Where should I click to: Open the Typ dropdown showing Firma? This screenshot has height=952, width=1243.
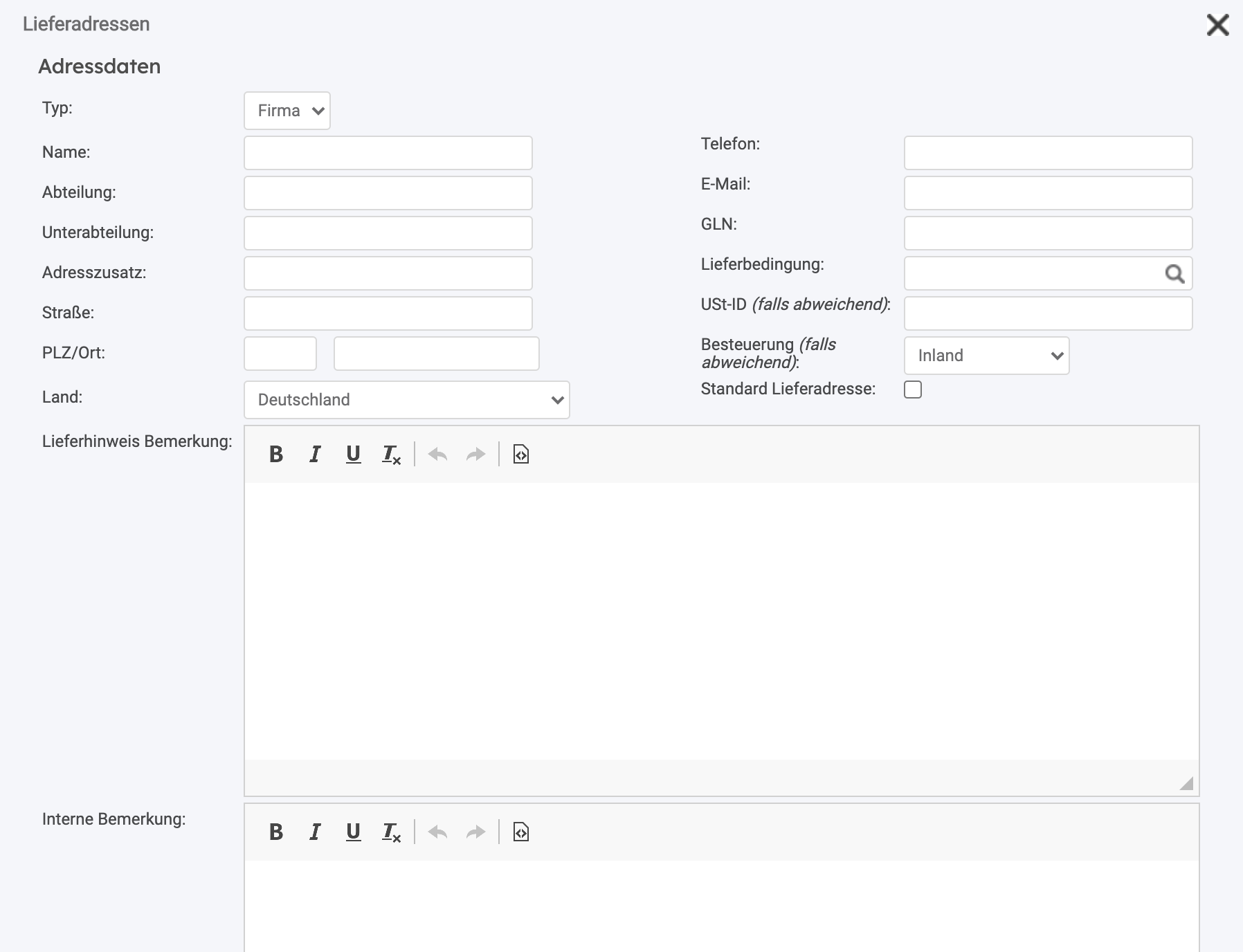click(287, 111)
